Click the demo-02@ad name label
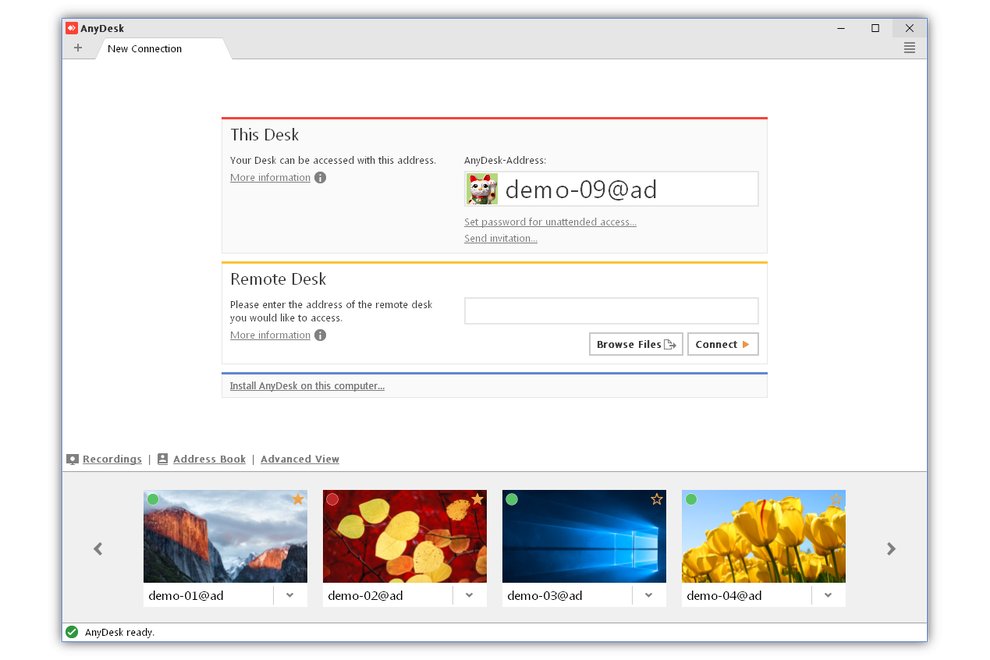The height and width of the screenshot is (660, 990). tap(365, 596)
